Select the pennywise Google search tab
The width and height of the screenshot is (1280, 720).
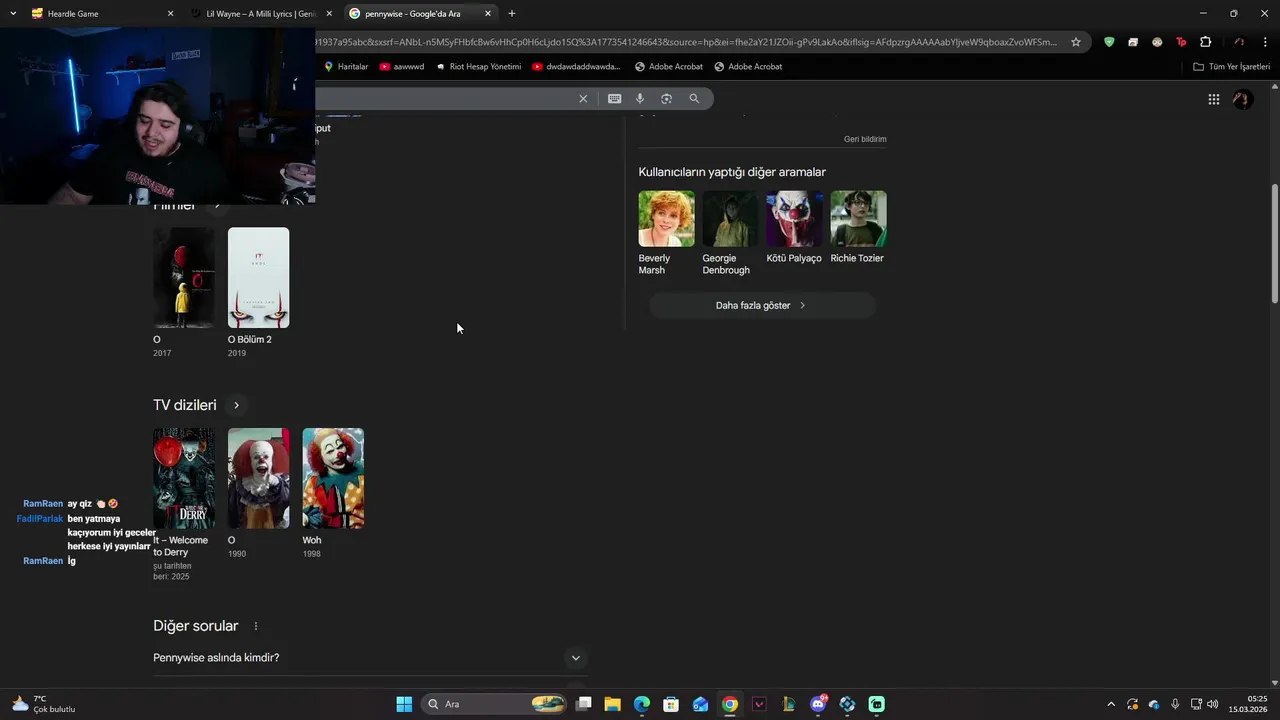tap(420, 14)
